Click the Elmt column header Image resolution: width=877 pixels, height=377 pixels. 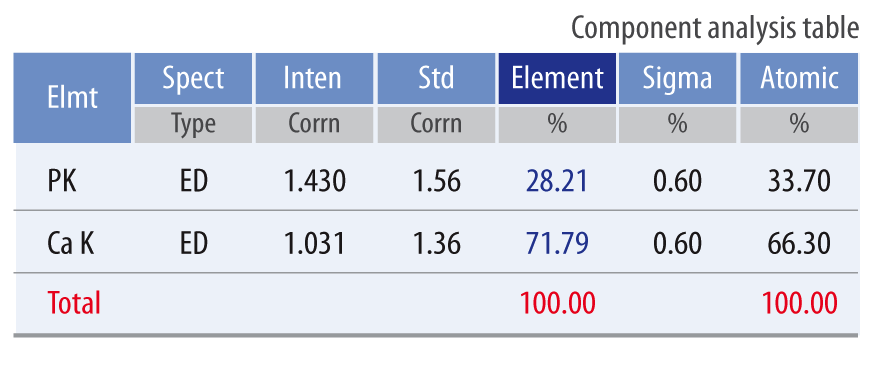[x=72, y=98]
